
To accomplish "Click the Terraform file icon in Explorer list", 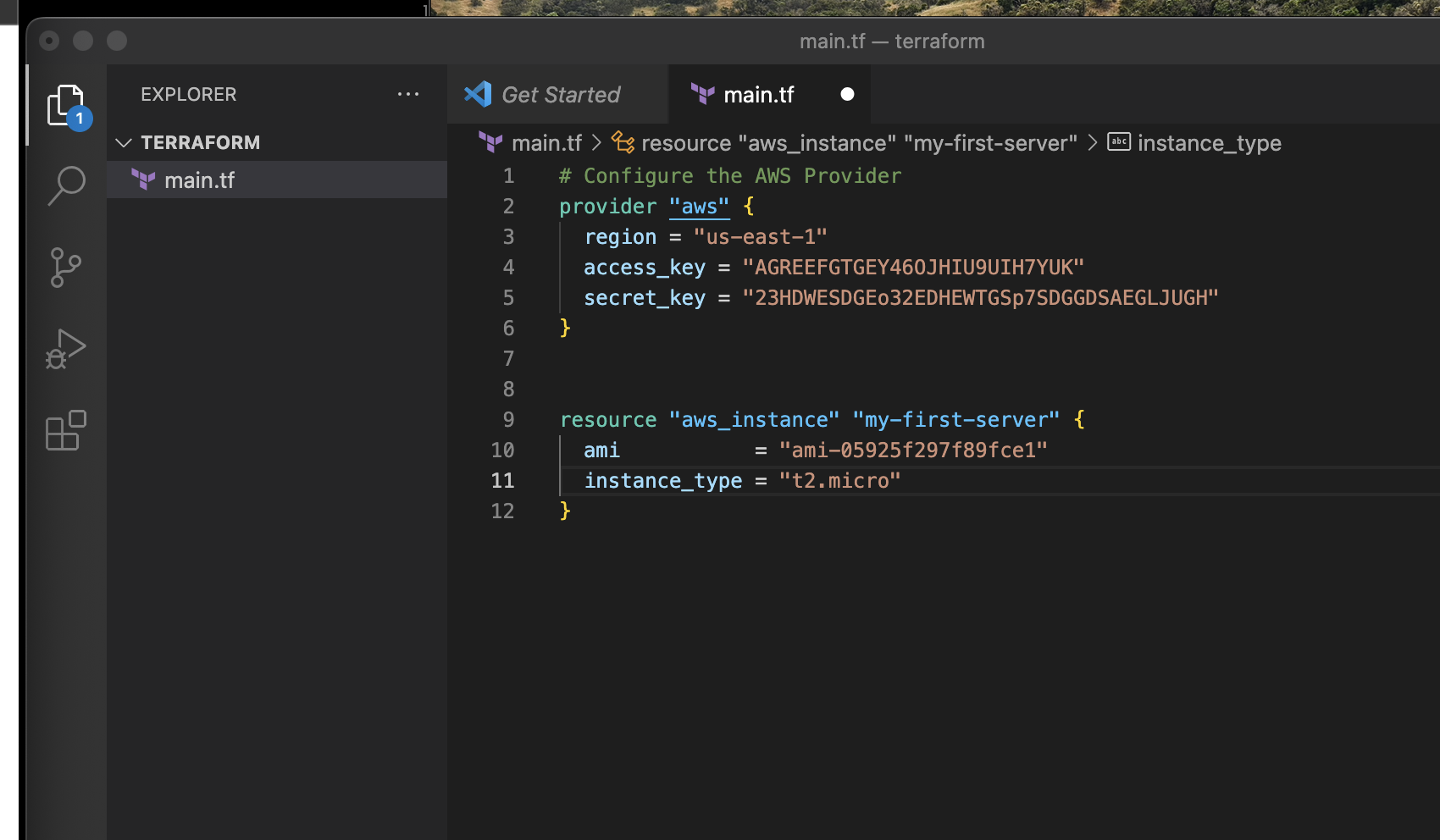I will 144,180.
